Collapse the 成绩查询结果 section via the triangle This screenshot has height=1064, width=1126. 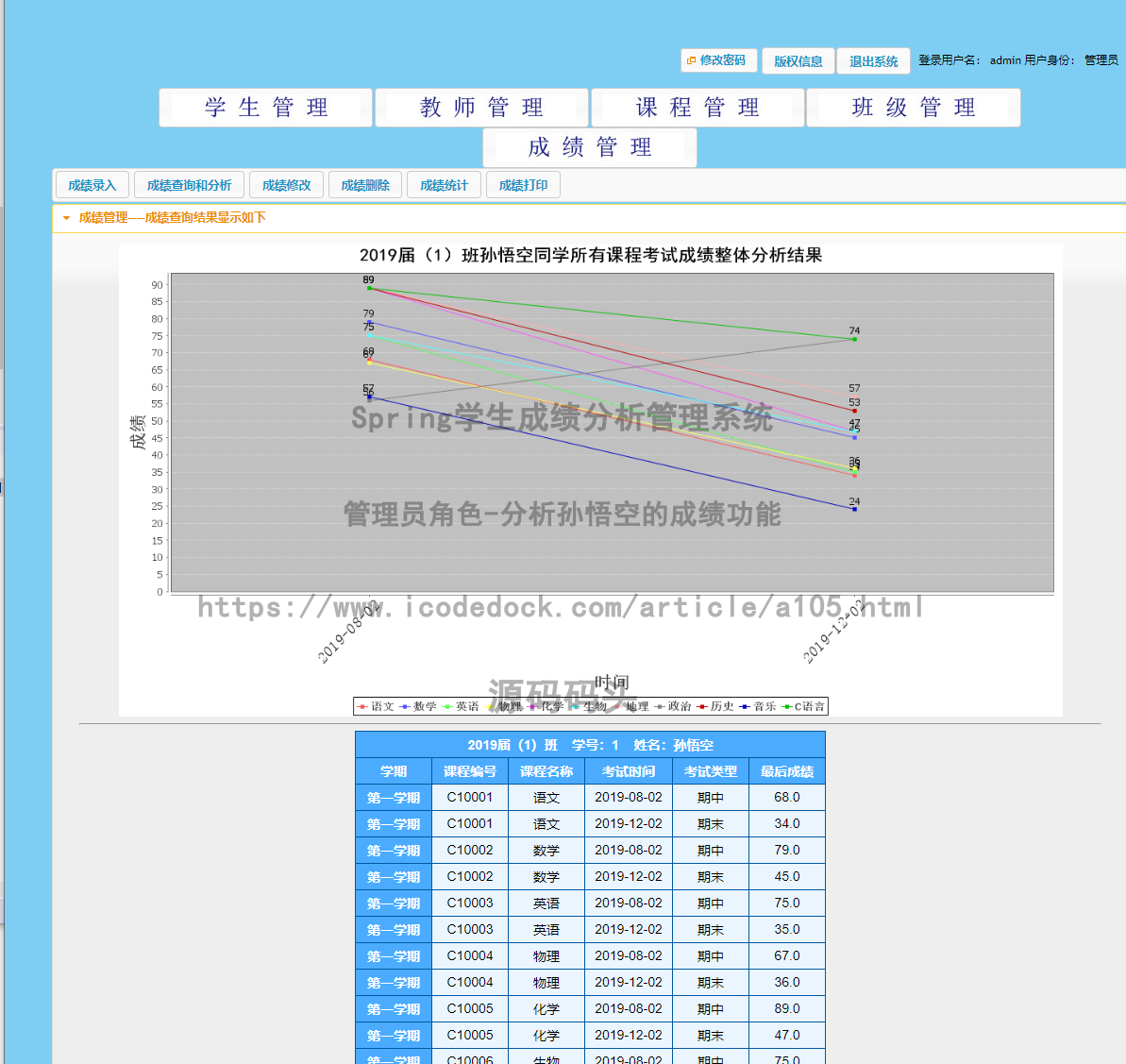(64, 217)
